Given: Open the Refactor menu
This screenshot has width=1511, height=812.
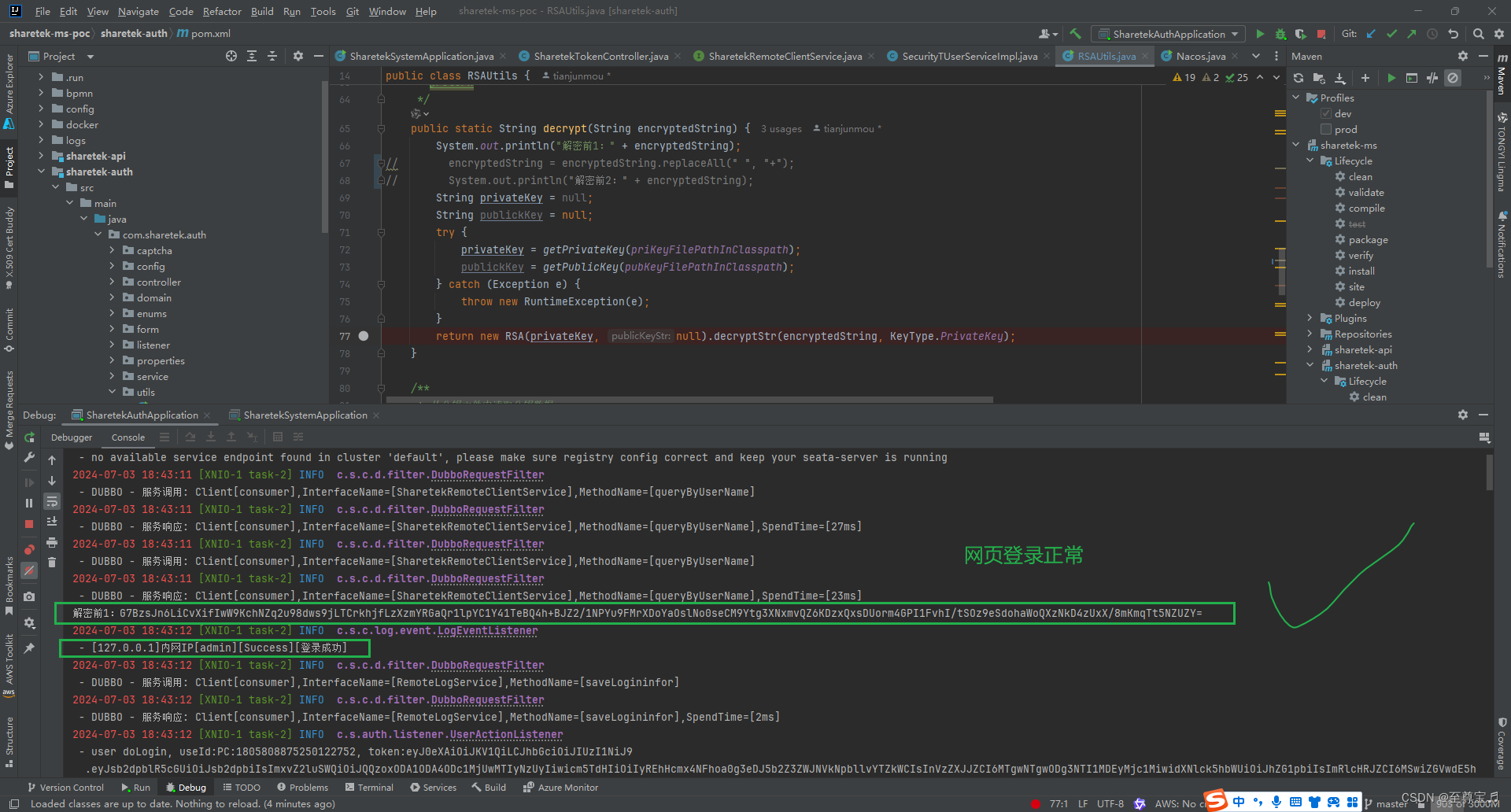Looking at the screenshot, I should [222, 11].
